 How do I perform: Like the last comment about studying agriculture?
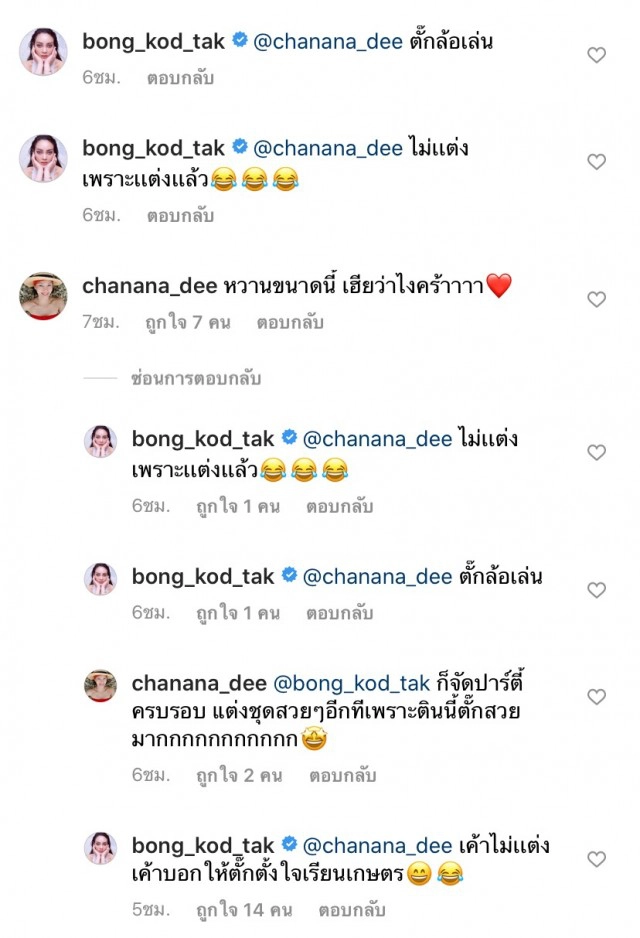597,857
